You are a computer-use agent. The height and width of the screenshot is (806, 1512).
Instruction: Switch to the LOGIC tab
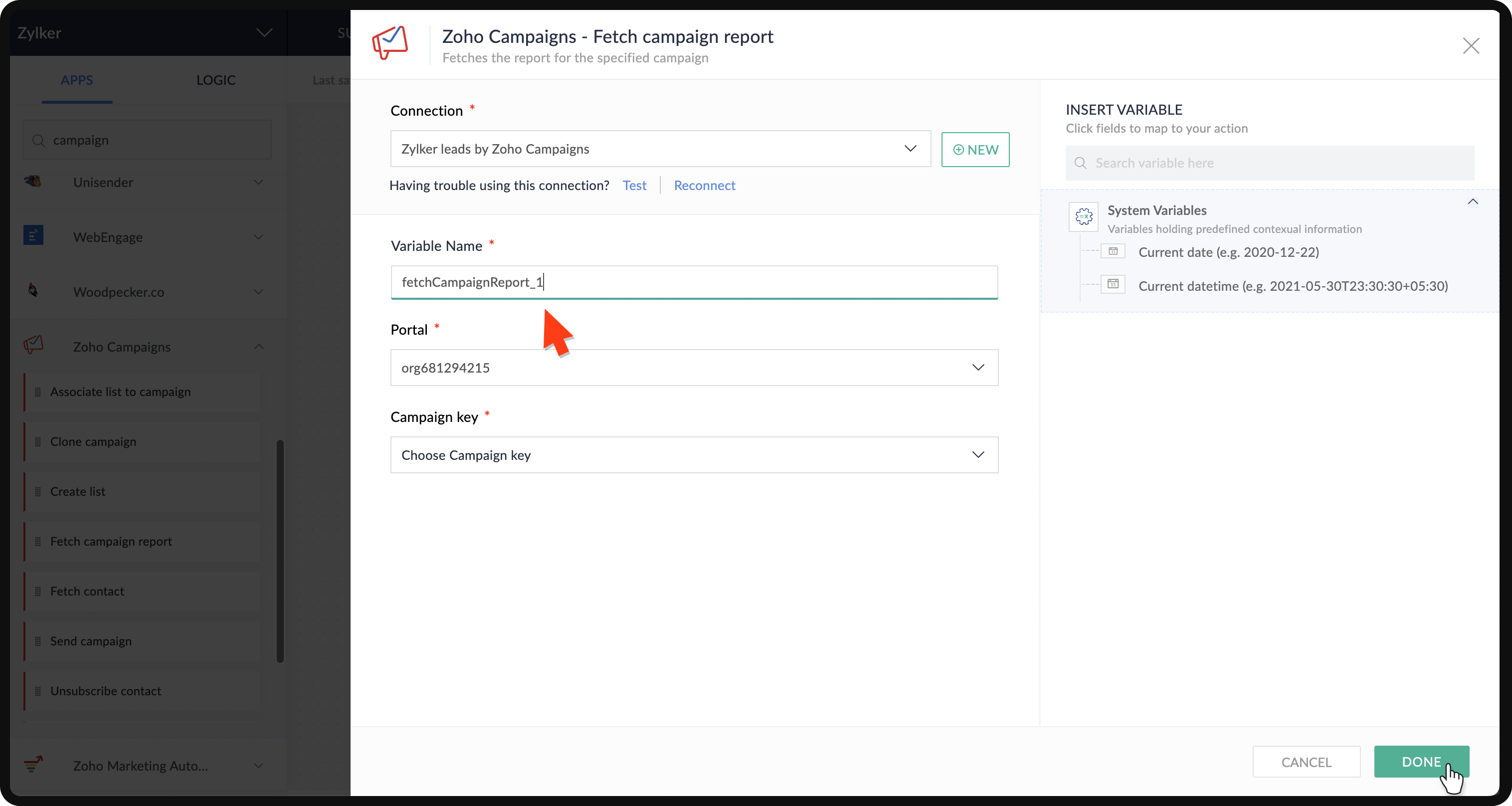click(215, 80)
